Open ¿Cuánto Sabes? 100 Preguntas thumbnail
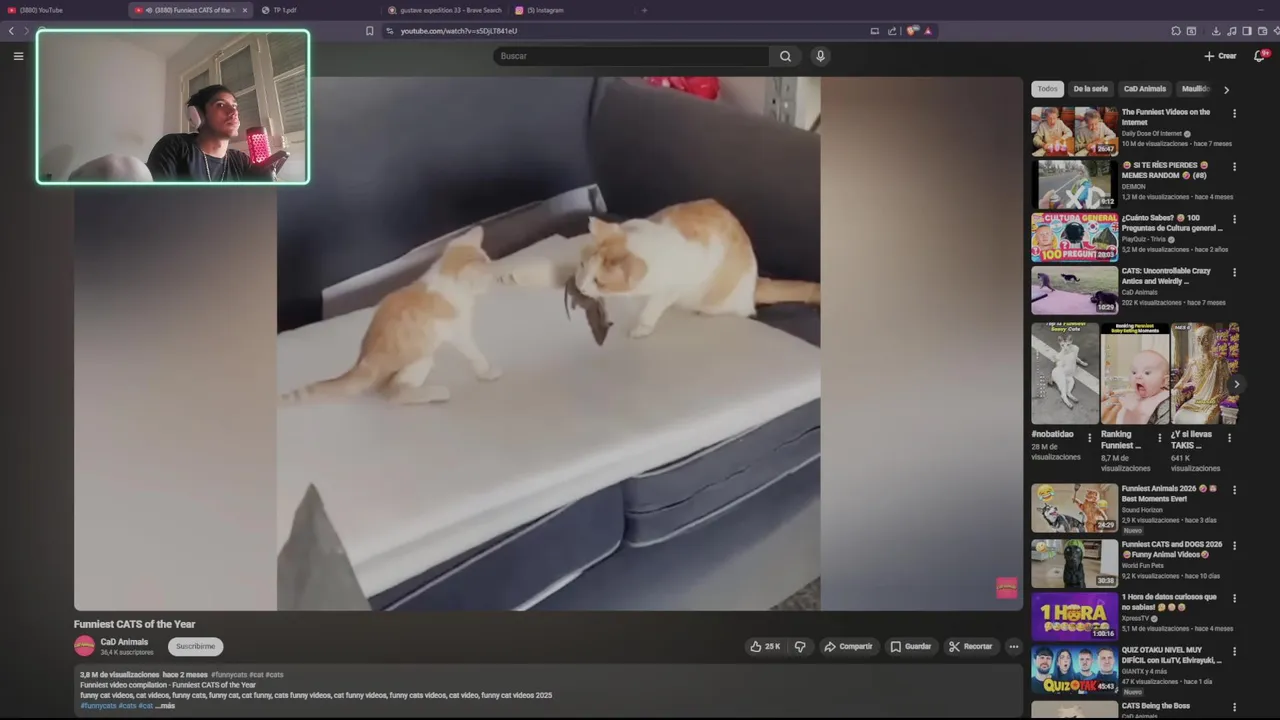 tap(1074, 237)
